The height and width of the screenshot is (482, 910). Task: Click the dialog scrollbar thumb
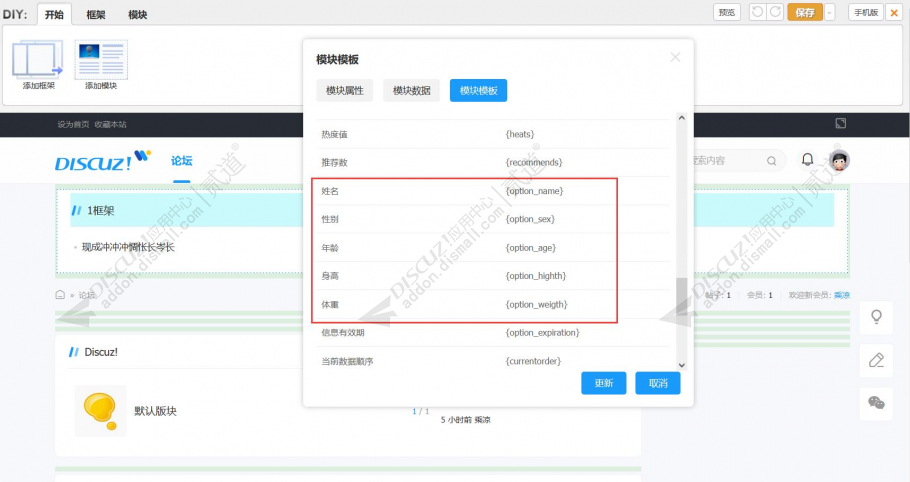coord(682,299)
